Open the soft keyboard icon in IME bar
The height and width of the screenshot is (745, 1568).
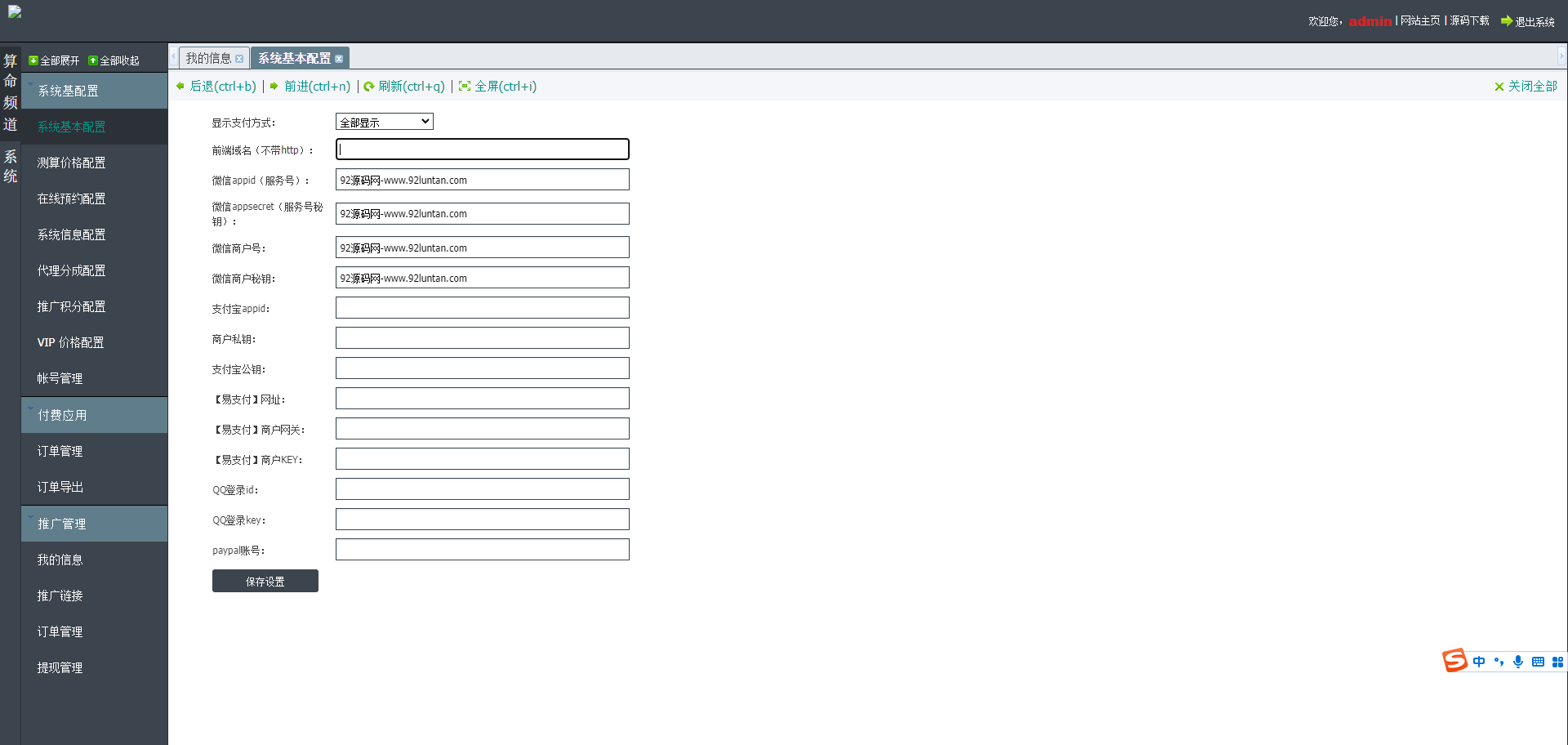click(x=1538, y=662)
